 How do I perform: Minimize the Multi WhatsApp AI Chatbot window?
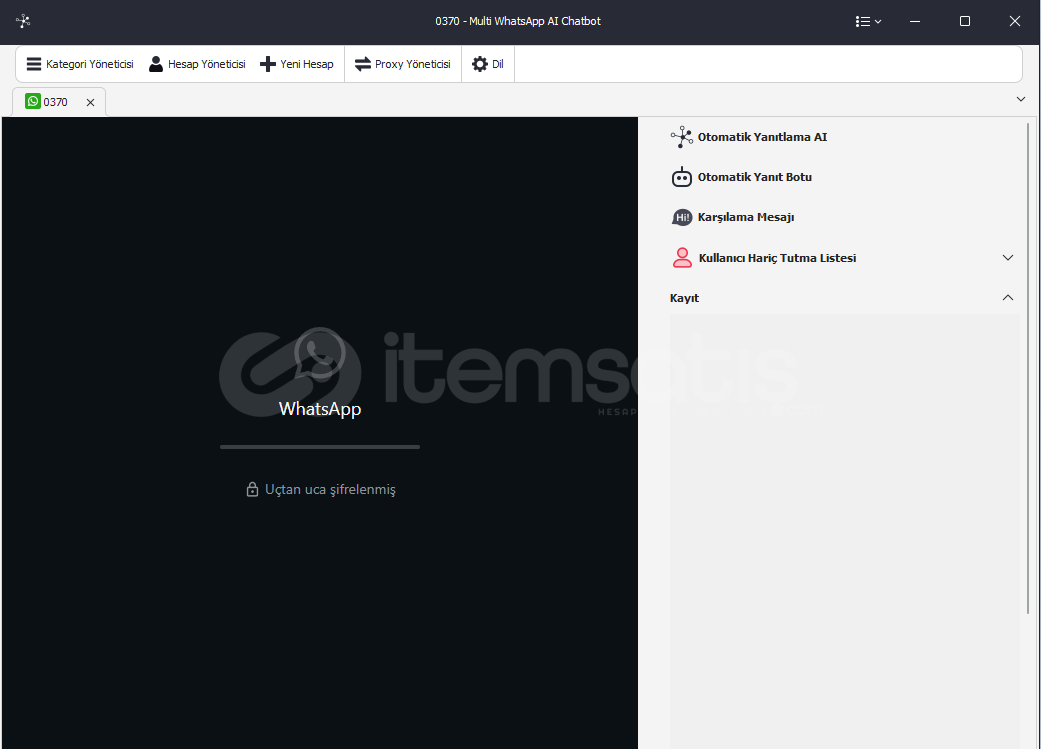click(915, 21)
